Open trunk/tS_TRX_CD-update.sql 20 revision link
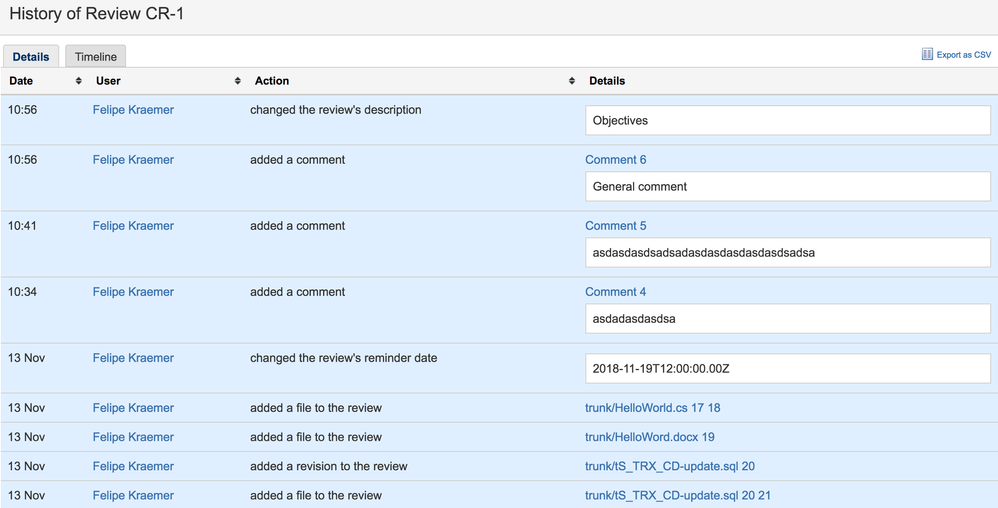 670,467
